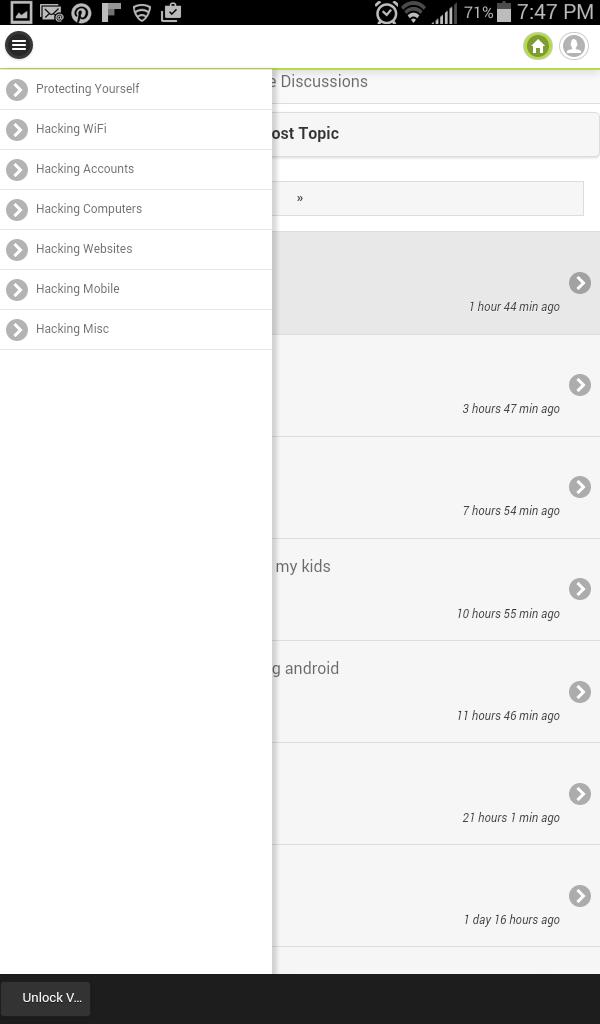Open topic posted 1 day 16 hours ago
The width and height of the screenshot is (600, 1024).
[580, 896]
